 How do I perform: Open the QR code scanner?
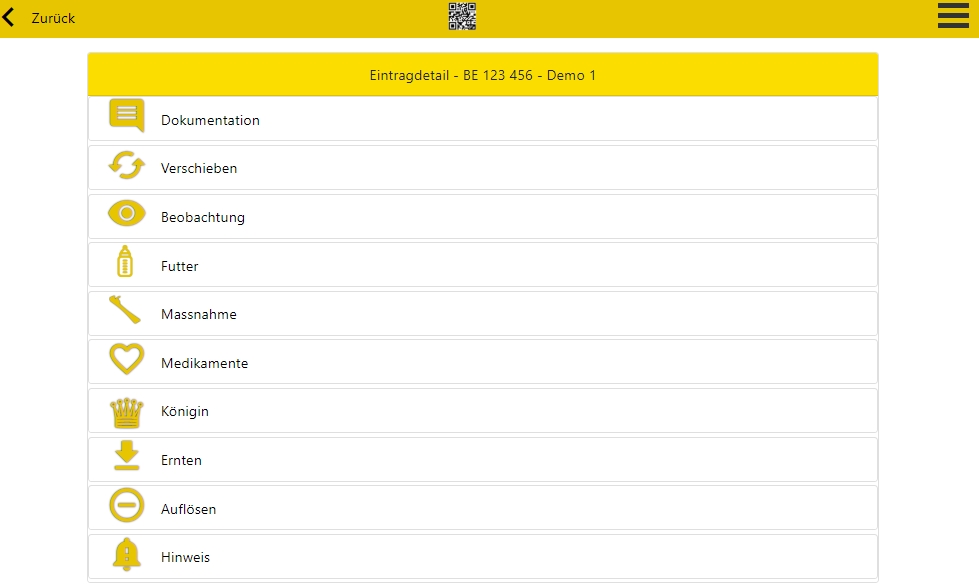(462, 16)
